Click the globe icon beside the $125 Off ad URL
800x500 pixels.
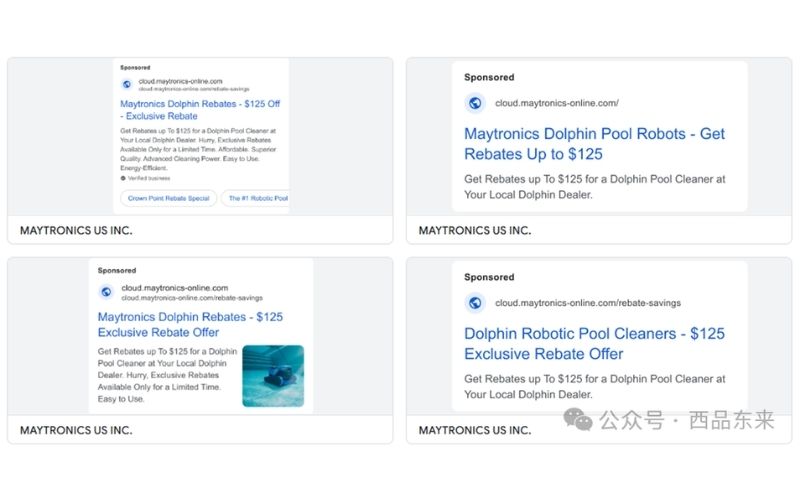(x=127, y=84)
